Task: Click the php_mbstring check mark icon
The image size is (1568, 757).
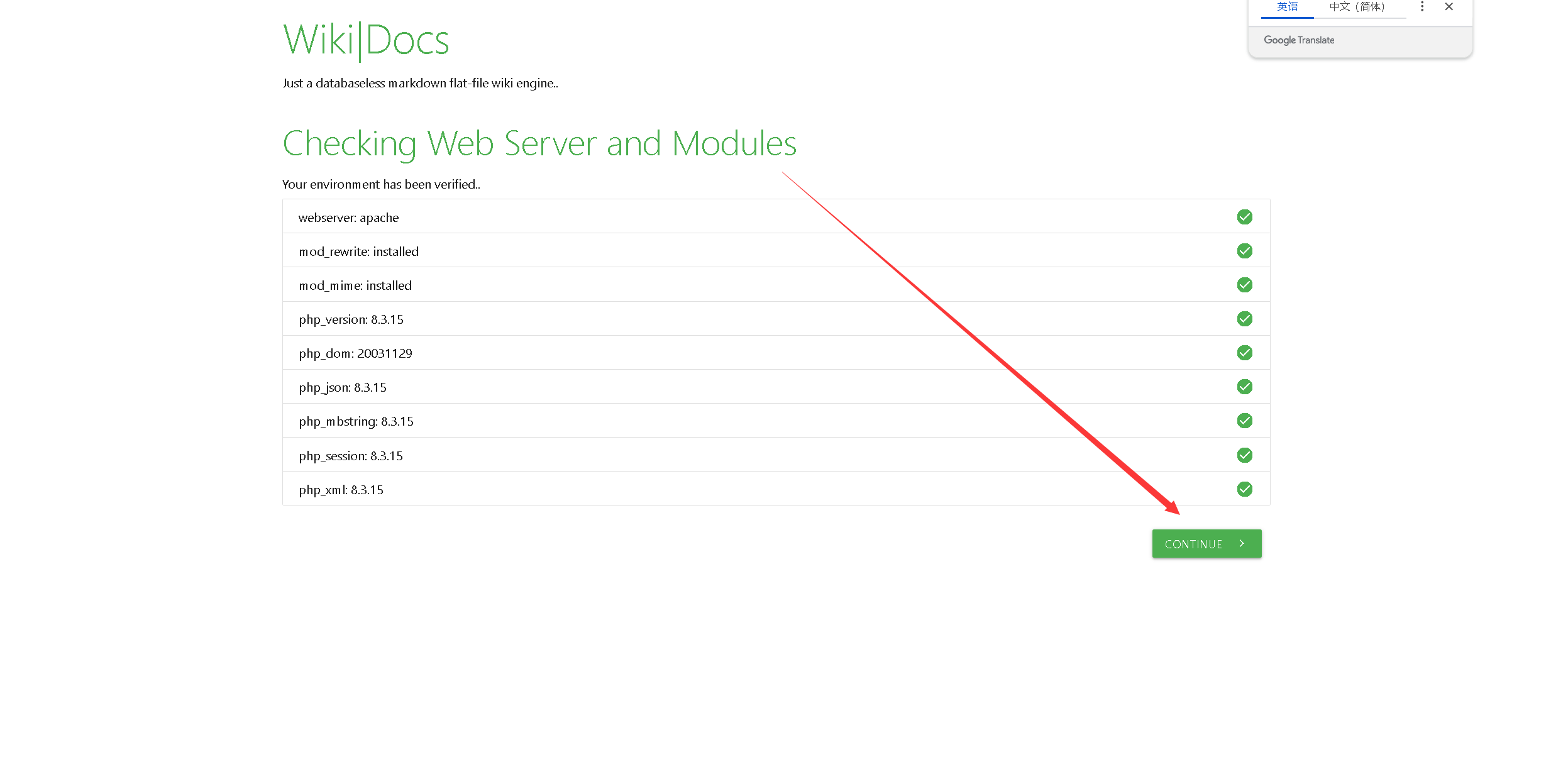Action: (1244, 421)
